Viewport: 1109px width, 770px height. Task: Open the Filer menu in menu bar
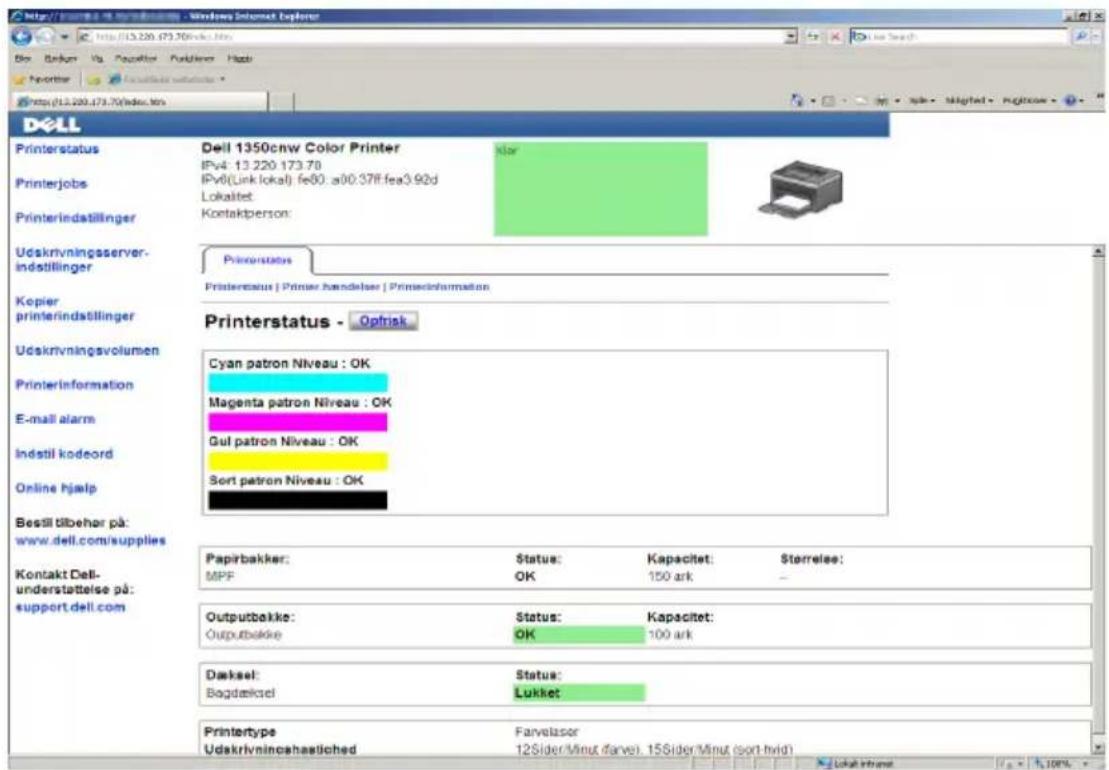pyautogui.click(x=23, y=59)
